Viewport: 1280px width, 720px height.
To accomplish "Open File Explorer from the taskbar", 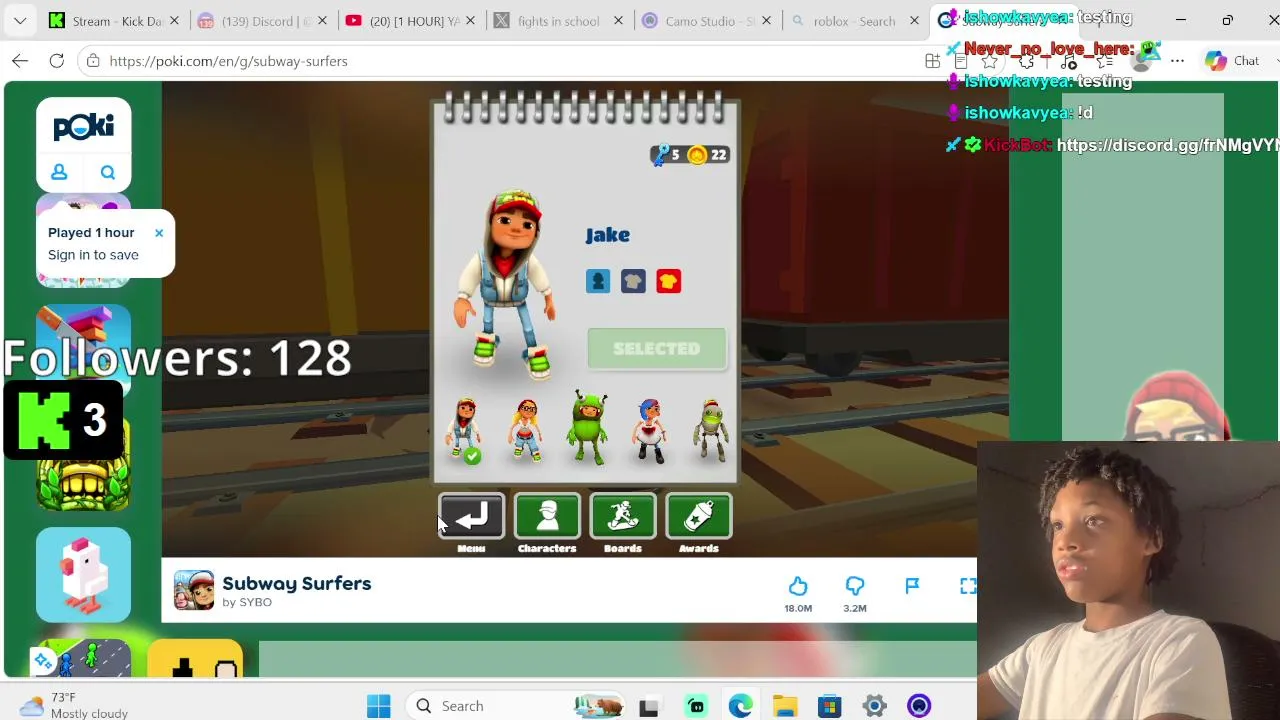I will pyautogui.click(x=785, y=706).
